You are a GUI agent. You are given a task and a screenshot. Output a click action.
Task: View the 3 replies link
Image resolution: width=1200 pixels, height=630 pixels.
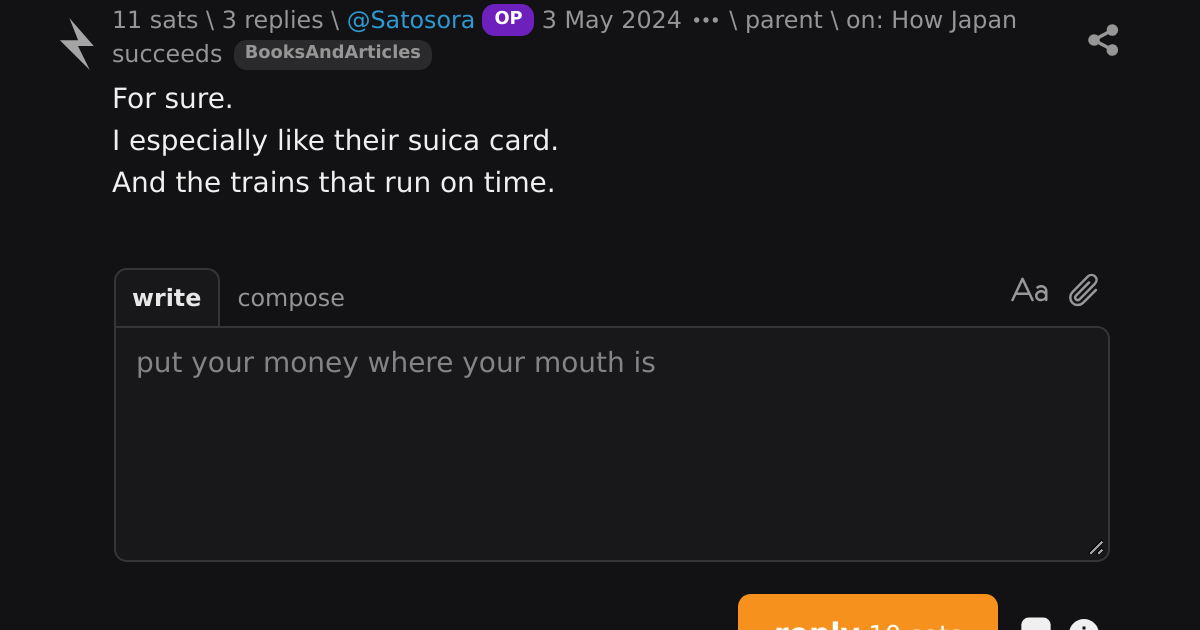coord(273,20)
